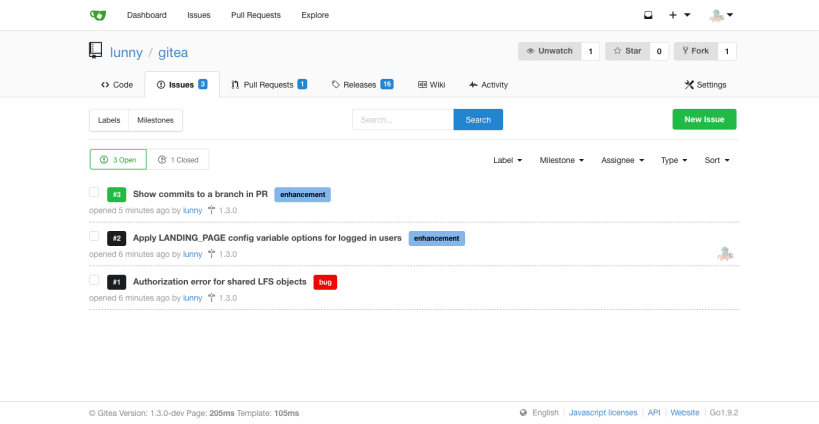Open the notifications inbox icon
Viewport: 819px width, 424px height.
pos(648,15)
